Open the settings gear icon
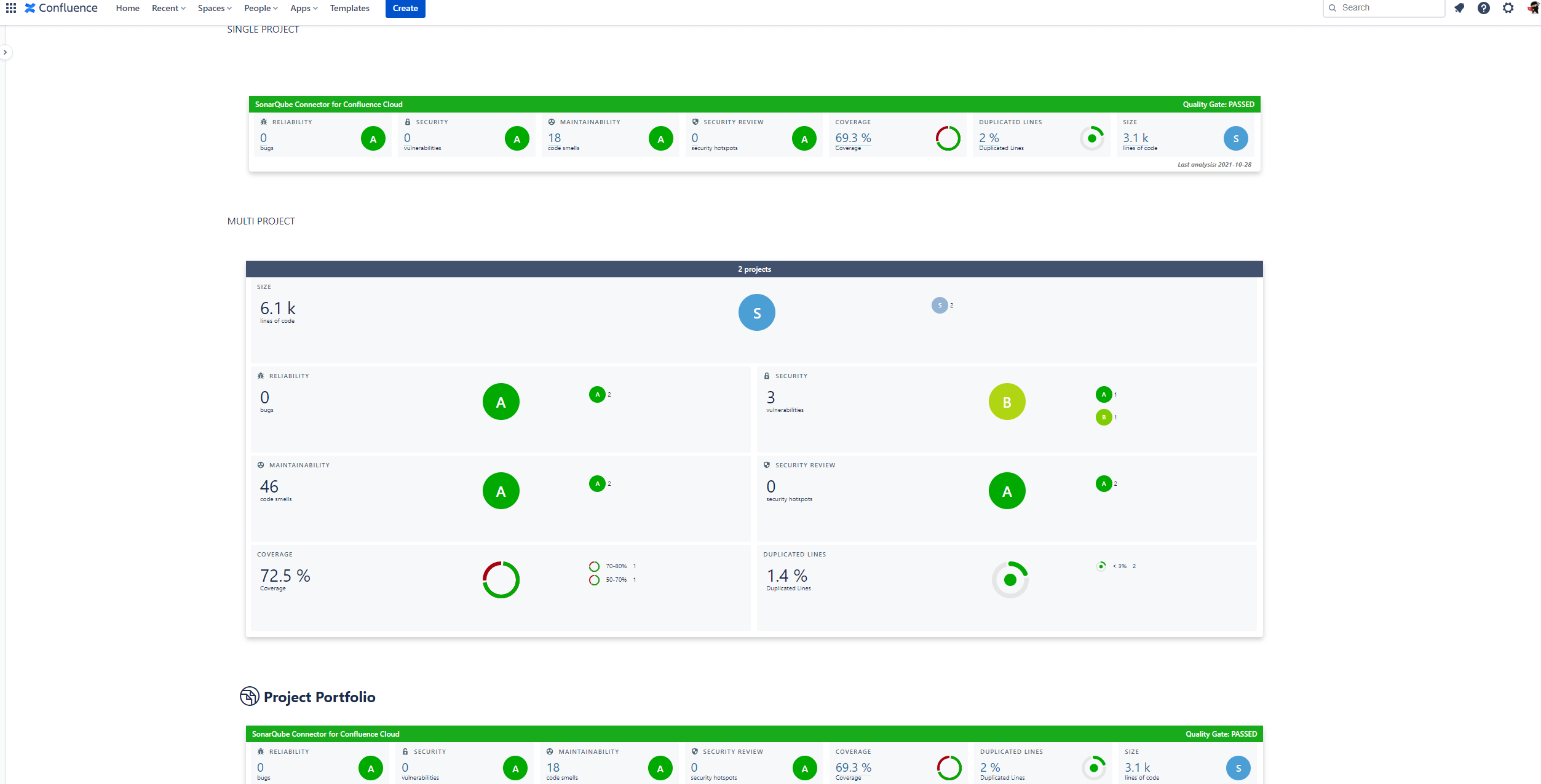 [x=1508, y=8]
